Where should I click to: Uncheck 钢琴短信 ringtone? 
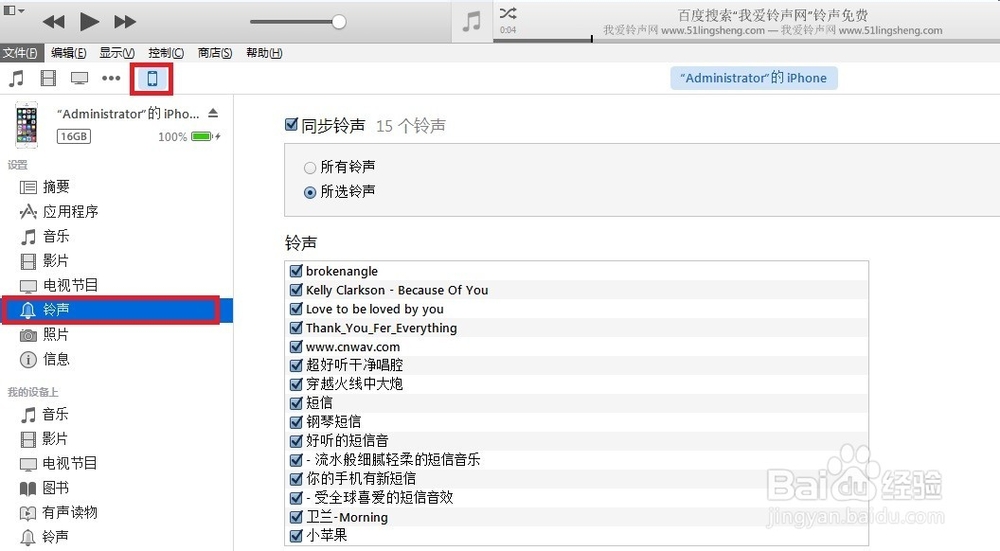coord(296,422)
